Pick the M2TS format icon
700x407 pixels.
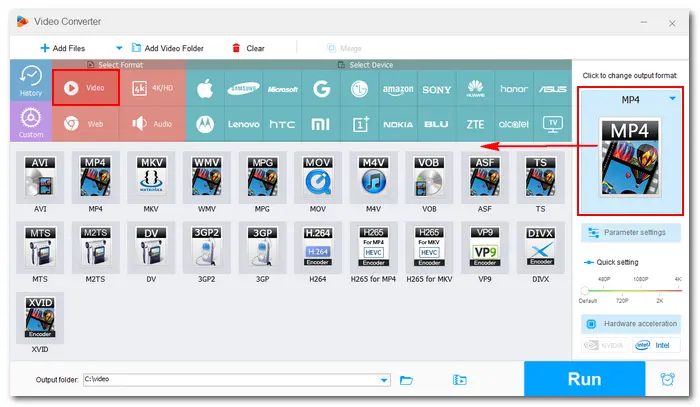point(96,248)
